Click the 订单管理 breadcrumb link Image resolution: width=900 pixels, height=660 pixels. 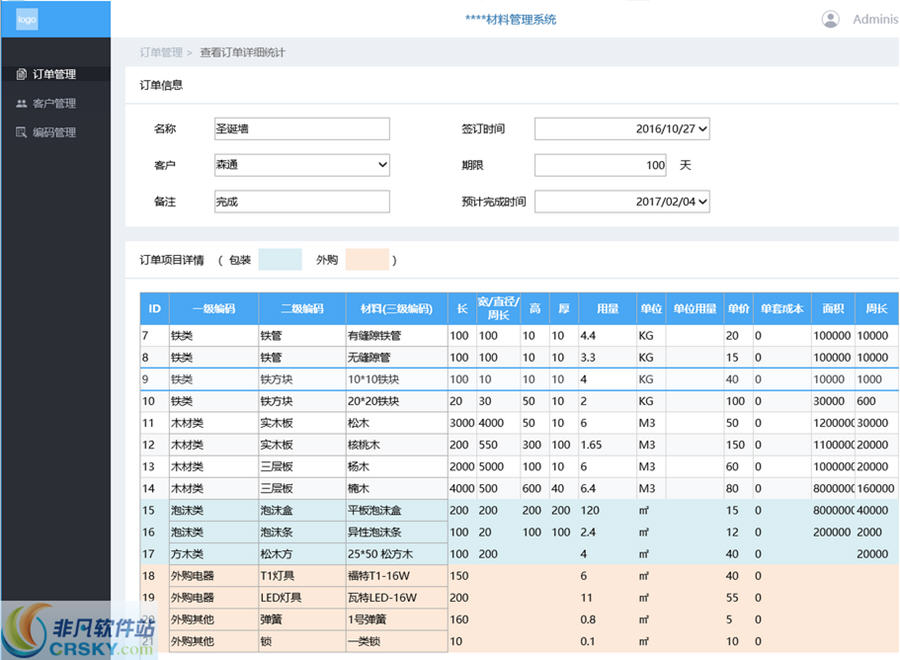pos(161,52)
